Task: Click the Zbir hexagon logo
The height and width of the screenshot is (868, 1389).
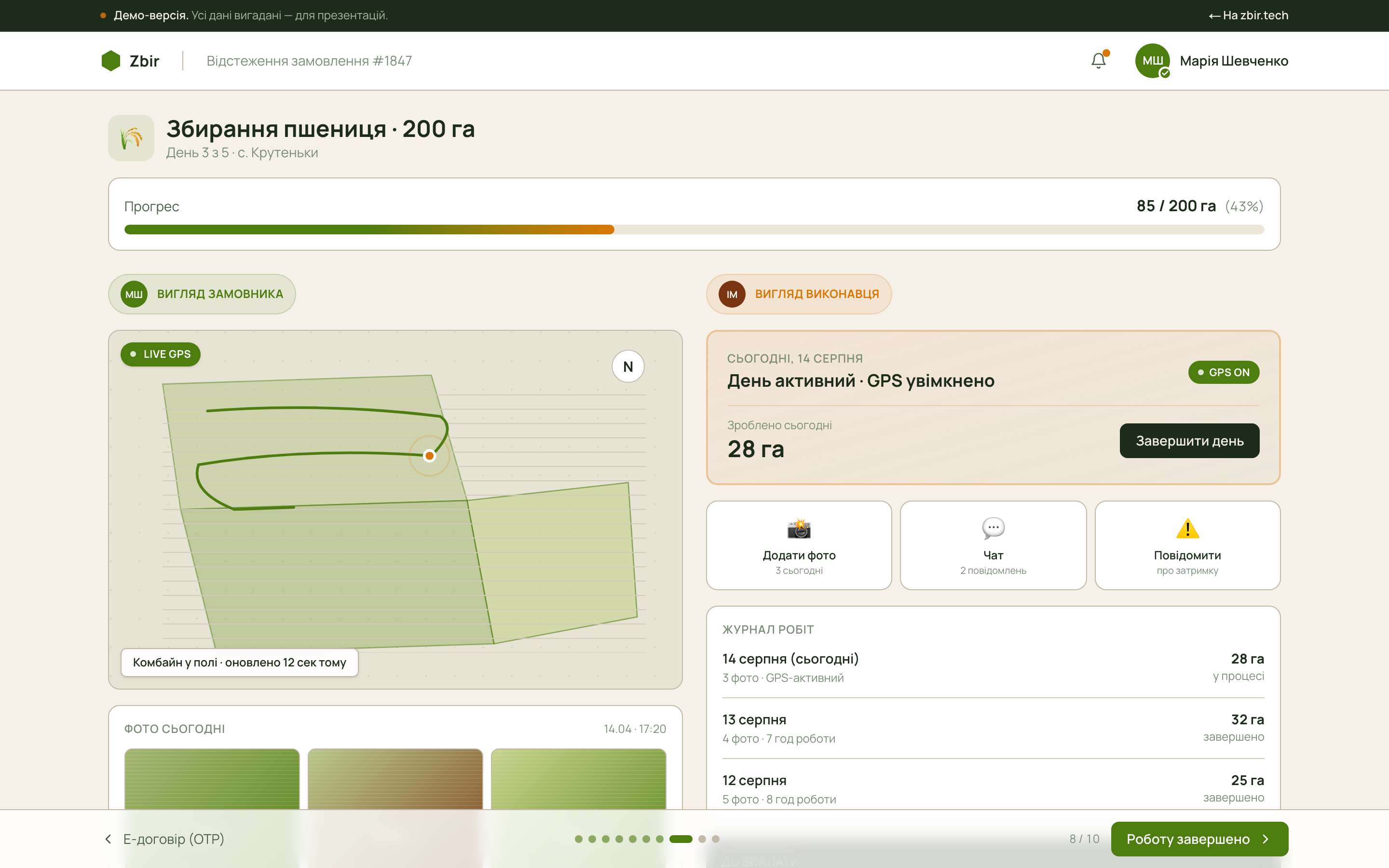Action: coord(111,60)
